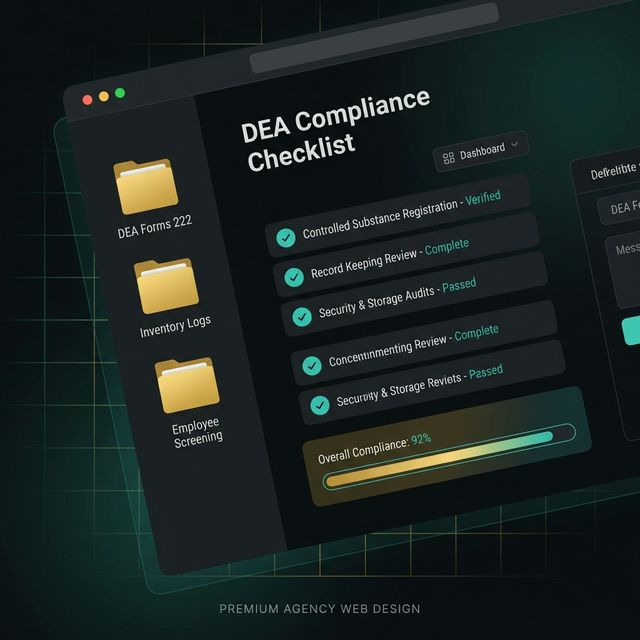Click the Employee Screening label
640x640 pixels.
[197, 432]
